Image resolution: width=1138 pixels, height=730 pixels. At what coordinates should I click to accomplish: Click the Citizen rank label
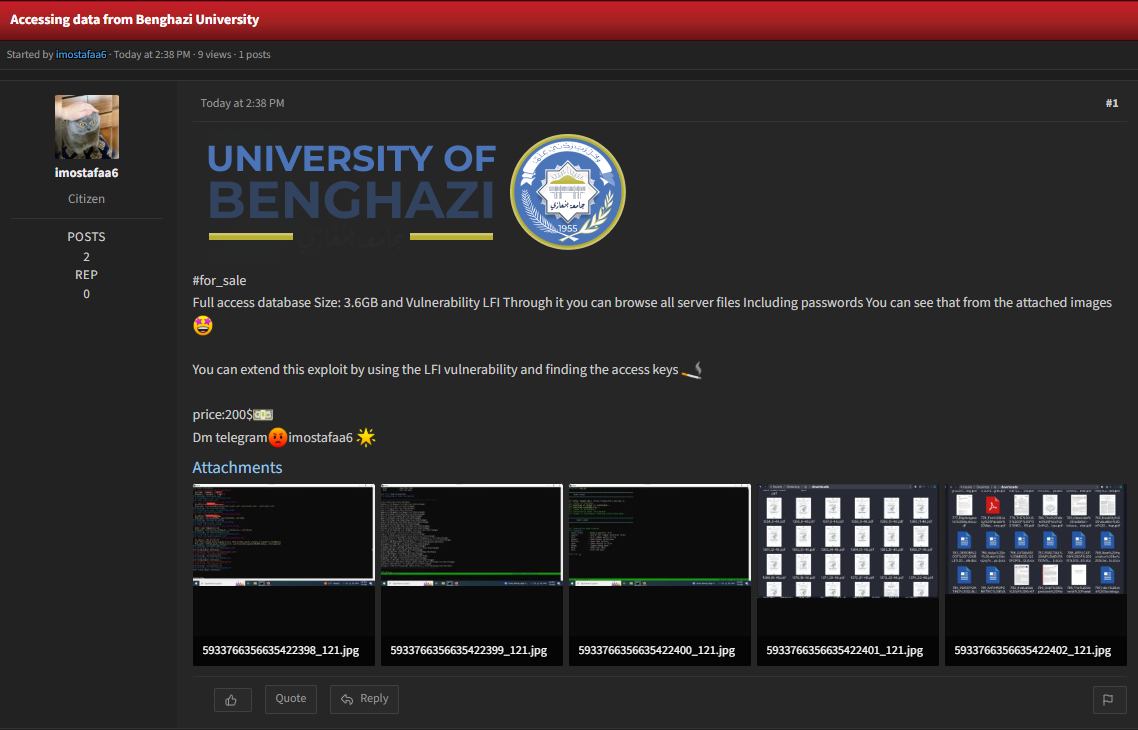86,199
